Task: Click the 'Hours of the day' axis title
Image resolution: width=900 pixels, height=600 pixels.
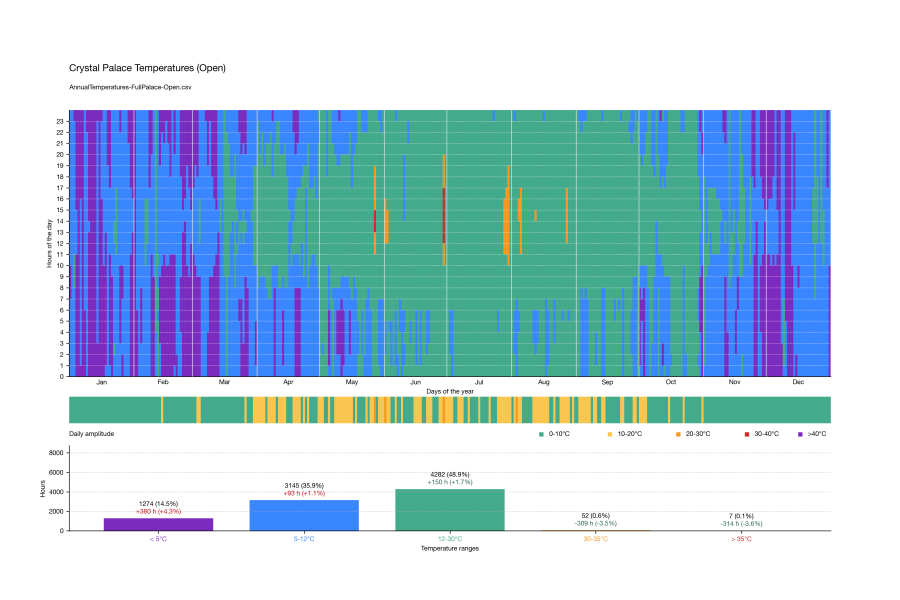Action: pyautogui.click(x=49, y=243)
